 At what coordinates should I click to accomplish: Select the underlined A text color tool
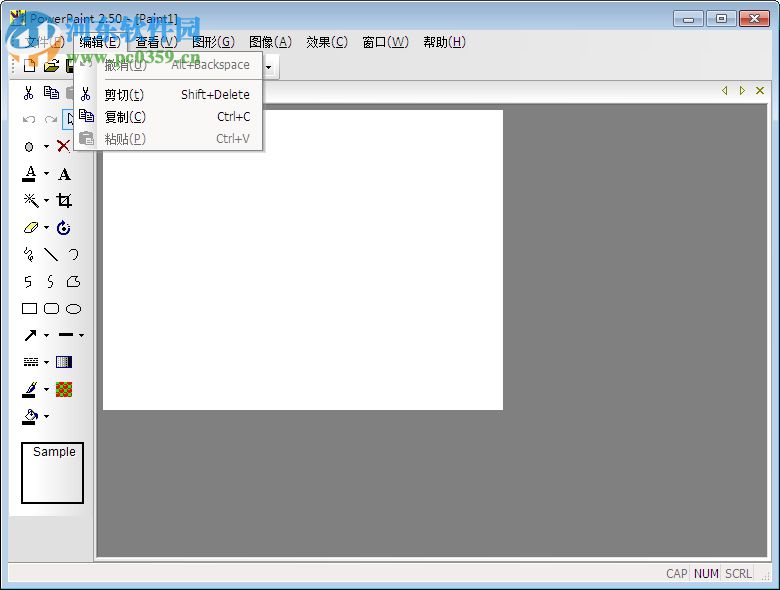30,174
